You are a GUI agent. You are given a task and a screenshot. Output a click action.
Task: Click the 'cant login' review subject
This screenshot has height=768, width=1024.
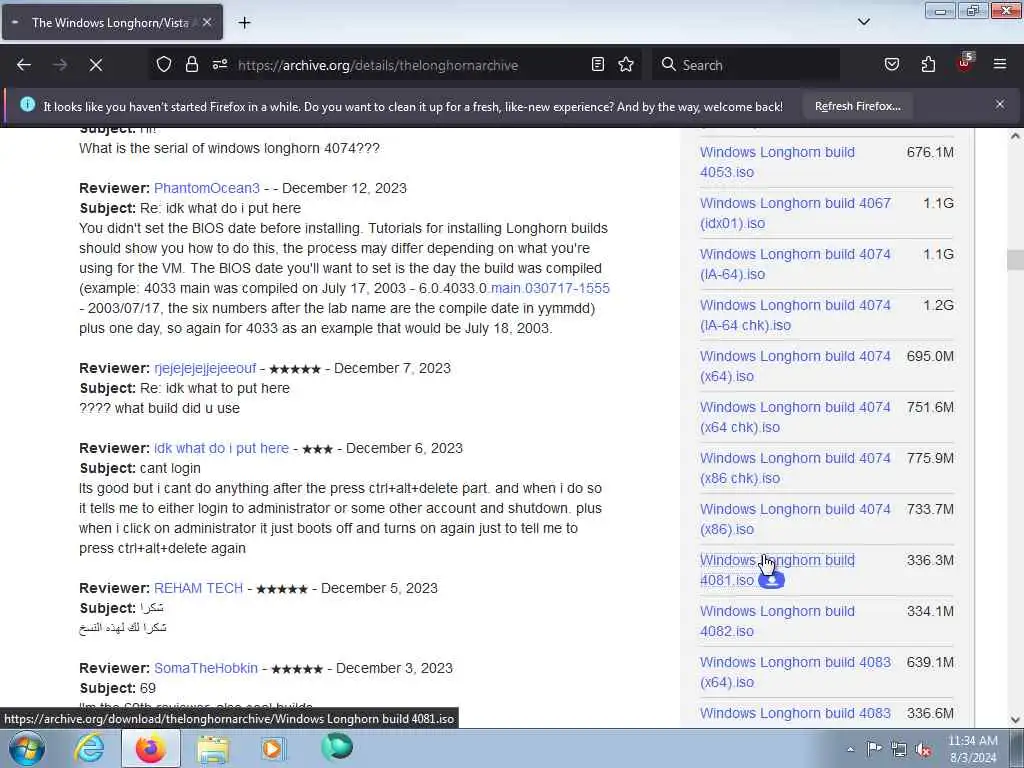170,468
